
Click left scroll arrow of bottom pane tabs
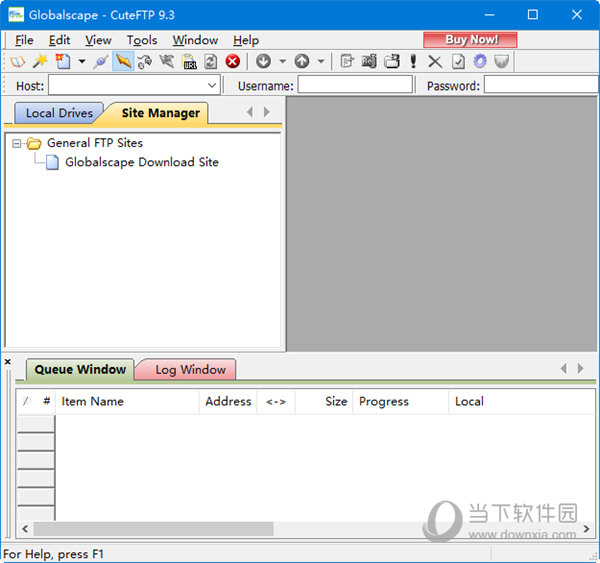(564, 368)
